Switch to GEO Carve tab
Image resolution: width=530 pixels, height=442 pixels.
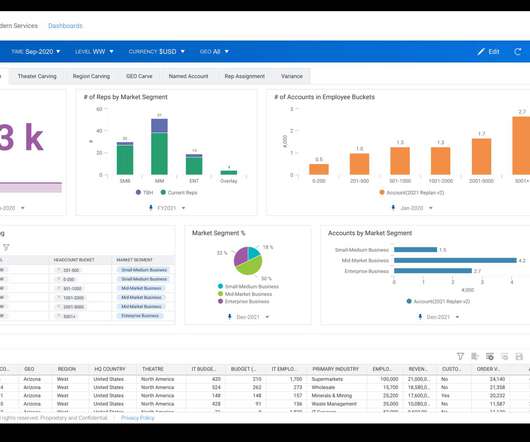pos(139,76)
